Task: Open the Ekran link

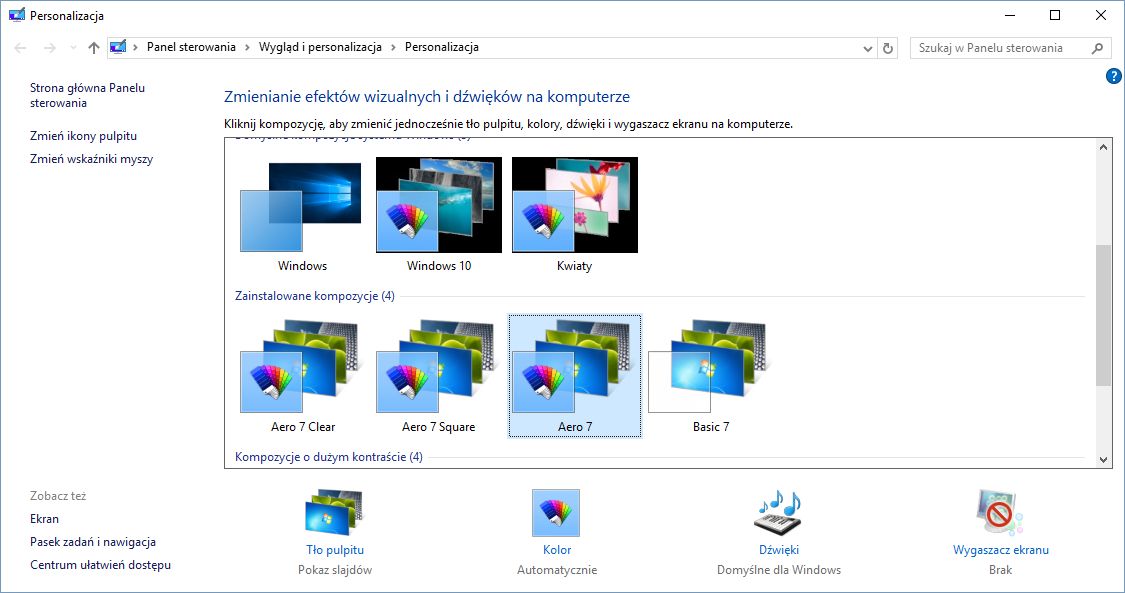Action: coord(44,518)
